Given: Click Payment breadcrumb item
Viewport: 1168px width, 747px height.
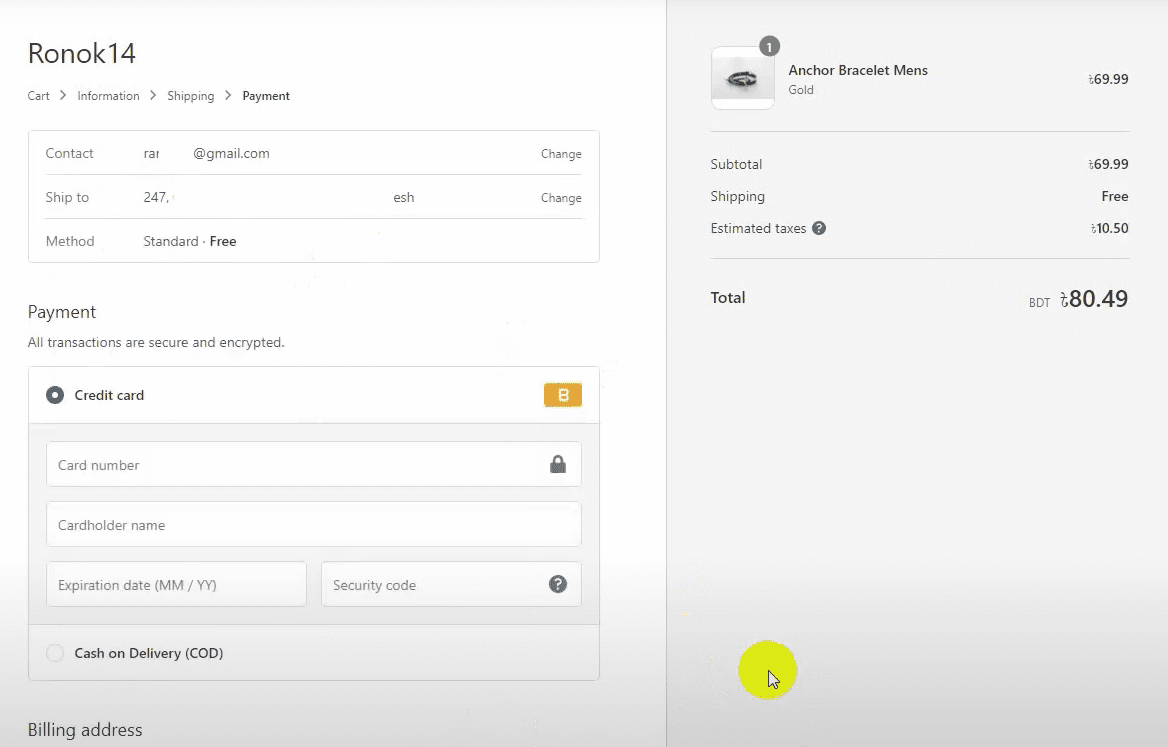Looking at the screenshot, I should click(266, 96).
